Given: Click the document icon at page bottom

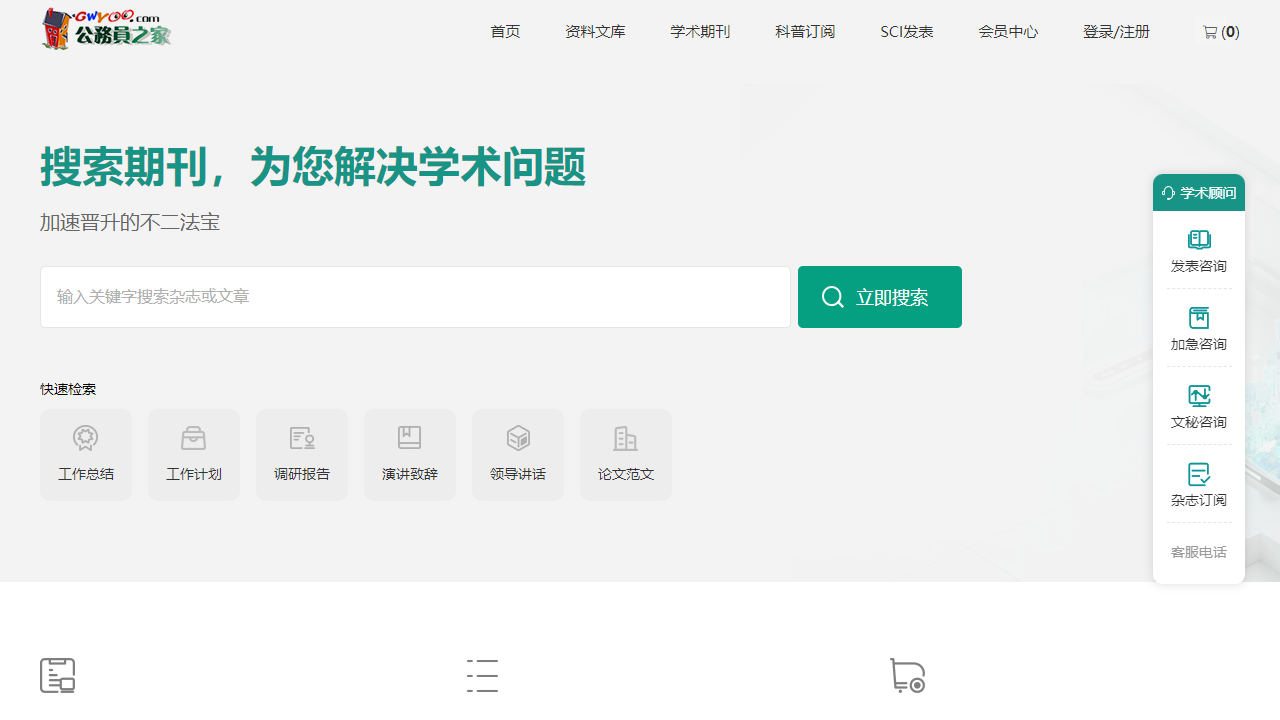Looking at the screenshot, I should [x=57, y=675].
